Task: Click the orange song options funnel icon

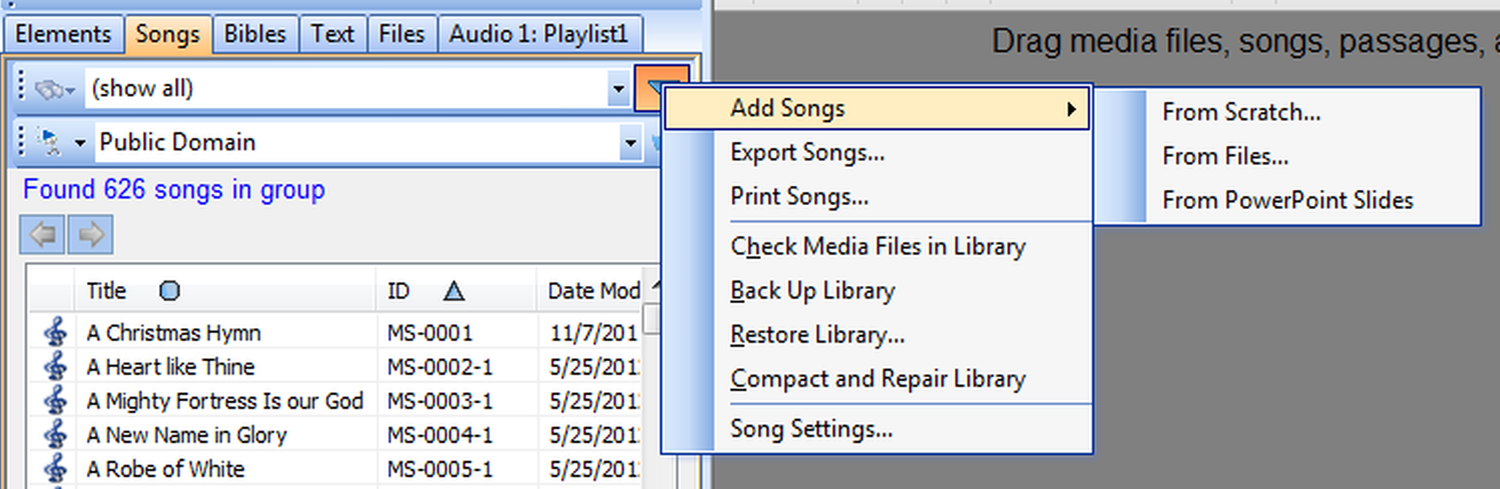Action: tap(661, 88)
